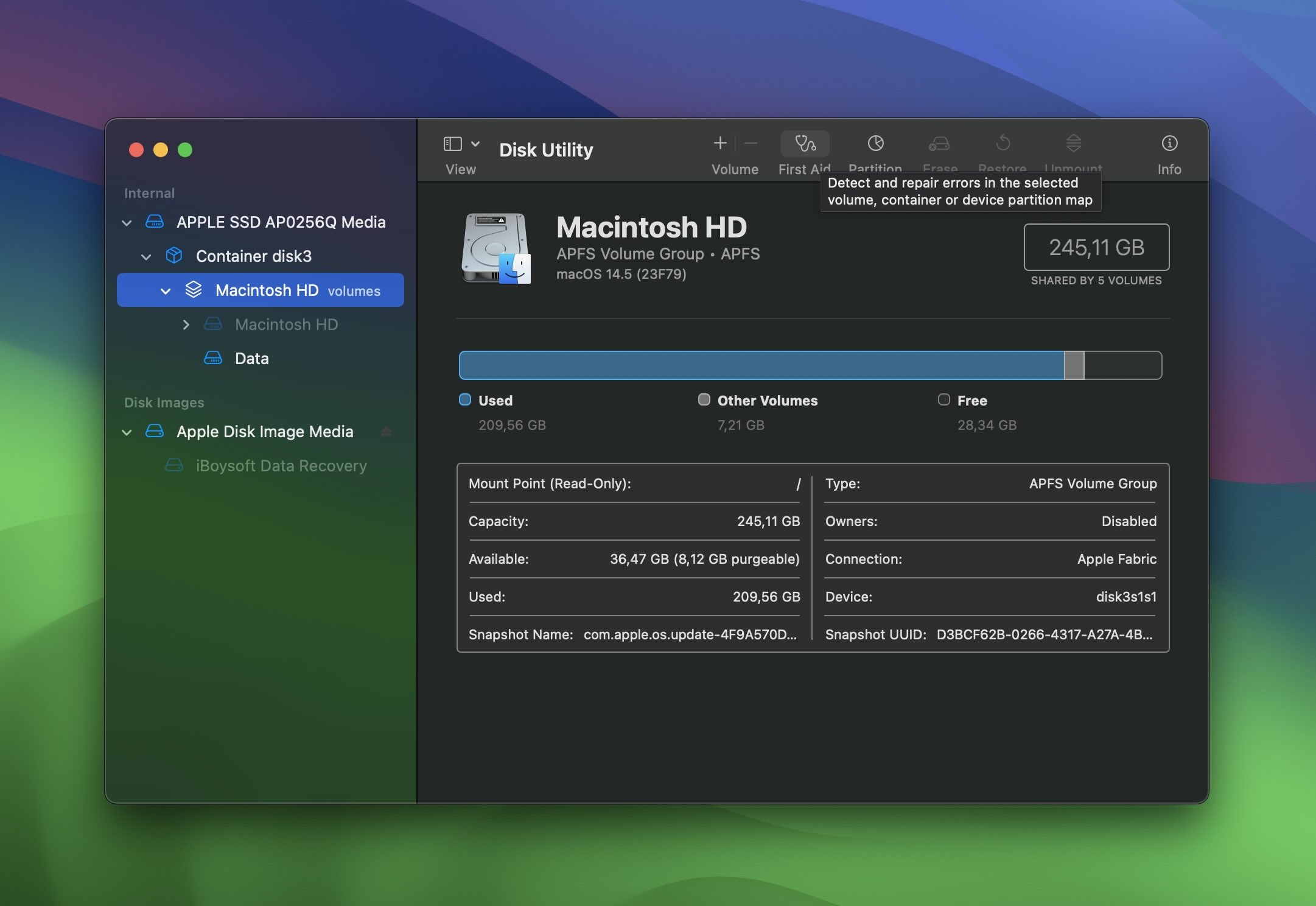The height and width of the screenshot is (906, 1316).
Task: Click the View toolbar label
Action: pos(461,169)
